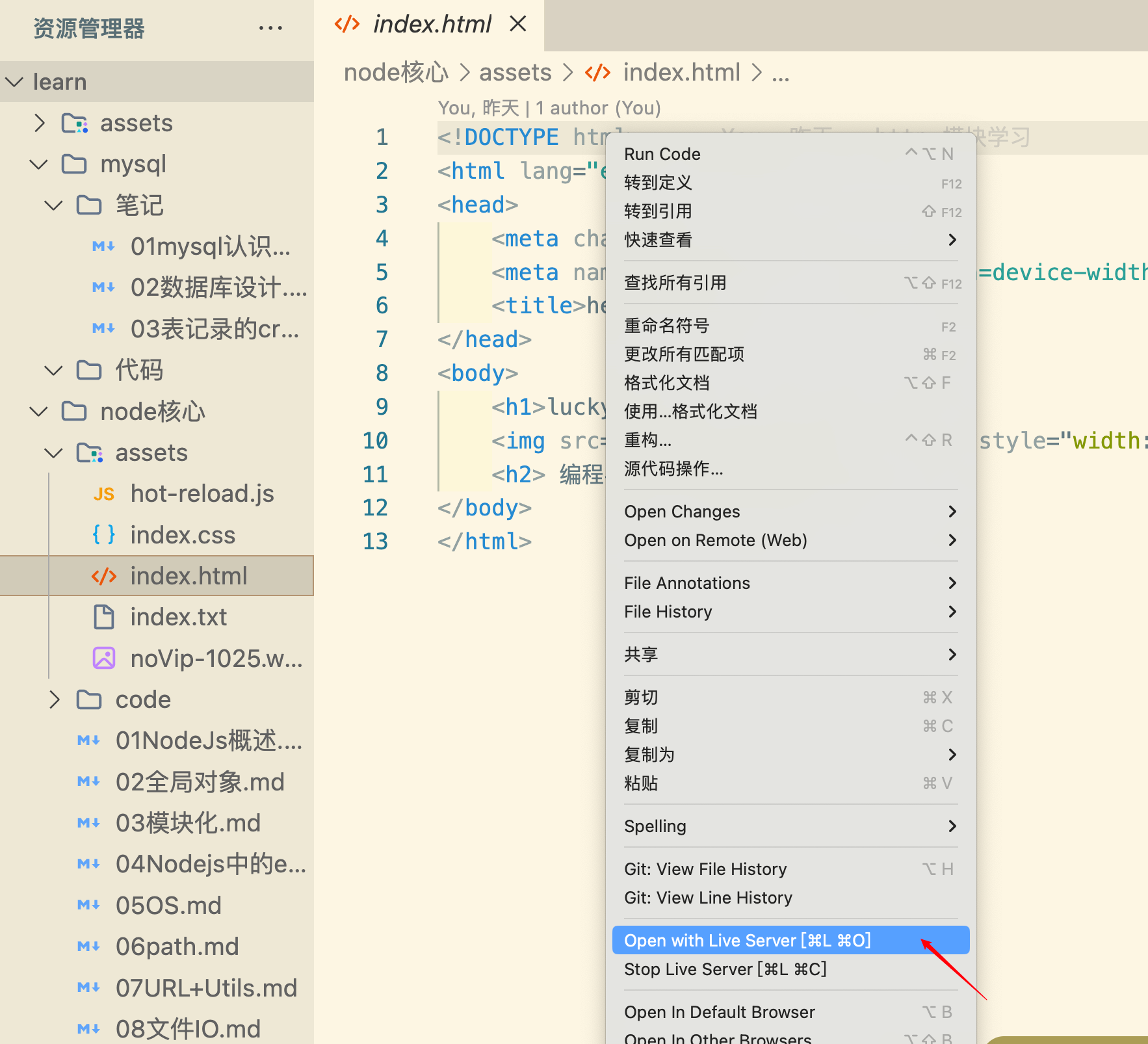Collapse the mysql folder

[x=39, y=164]
